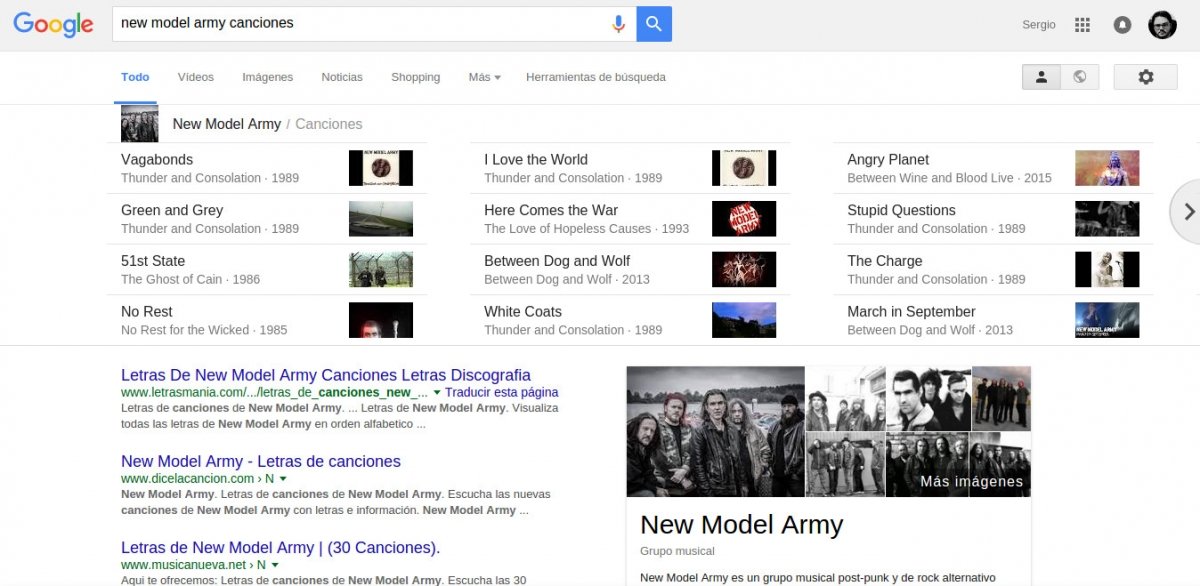Switch to private results person icon
Image resolution: width=1200 pixels, height=586 pixels.
click(x=1041, y=77)
